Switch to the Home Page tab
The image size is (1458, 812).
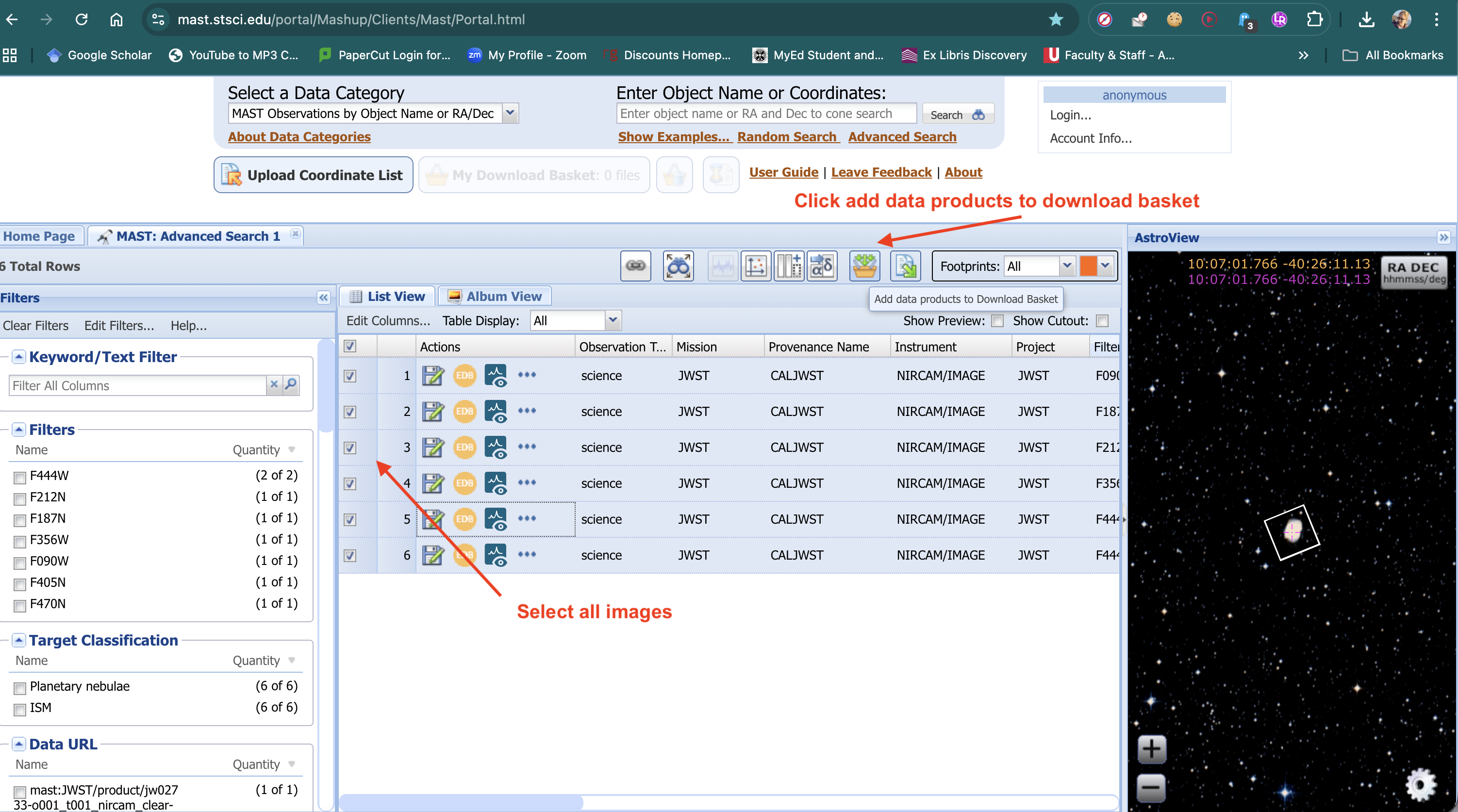pyautogui.click(x=39, y=236)
